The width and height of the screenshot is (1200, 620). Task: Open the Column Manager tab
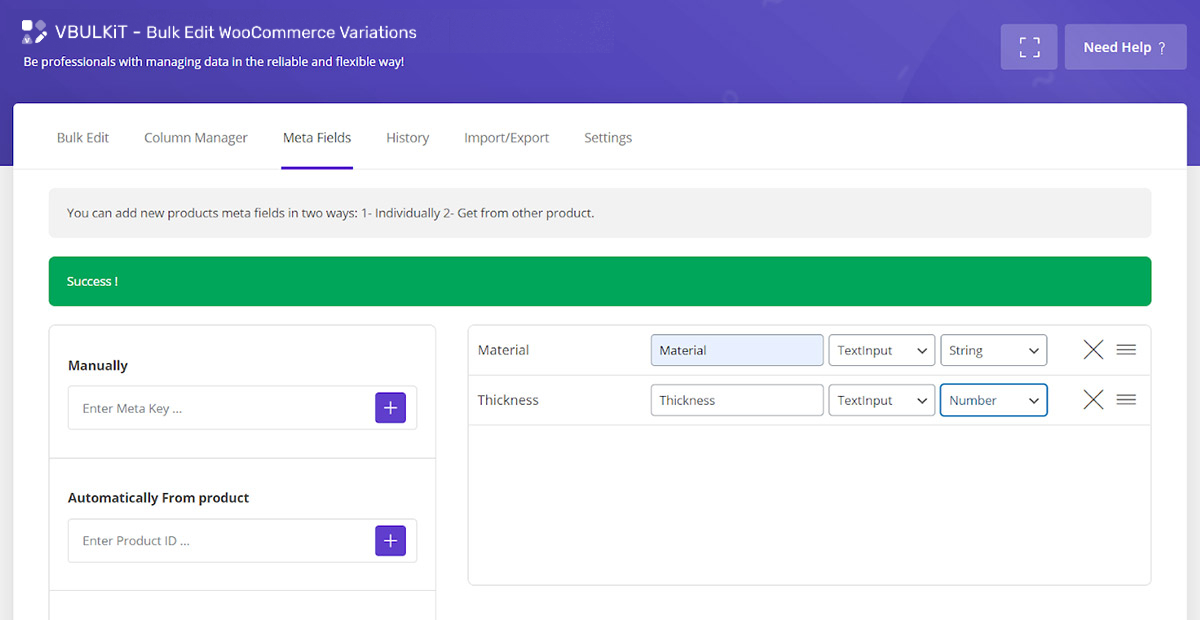196,138
